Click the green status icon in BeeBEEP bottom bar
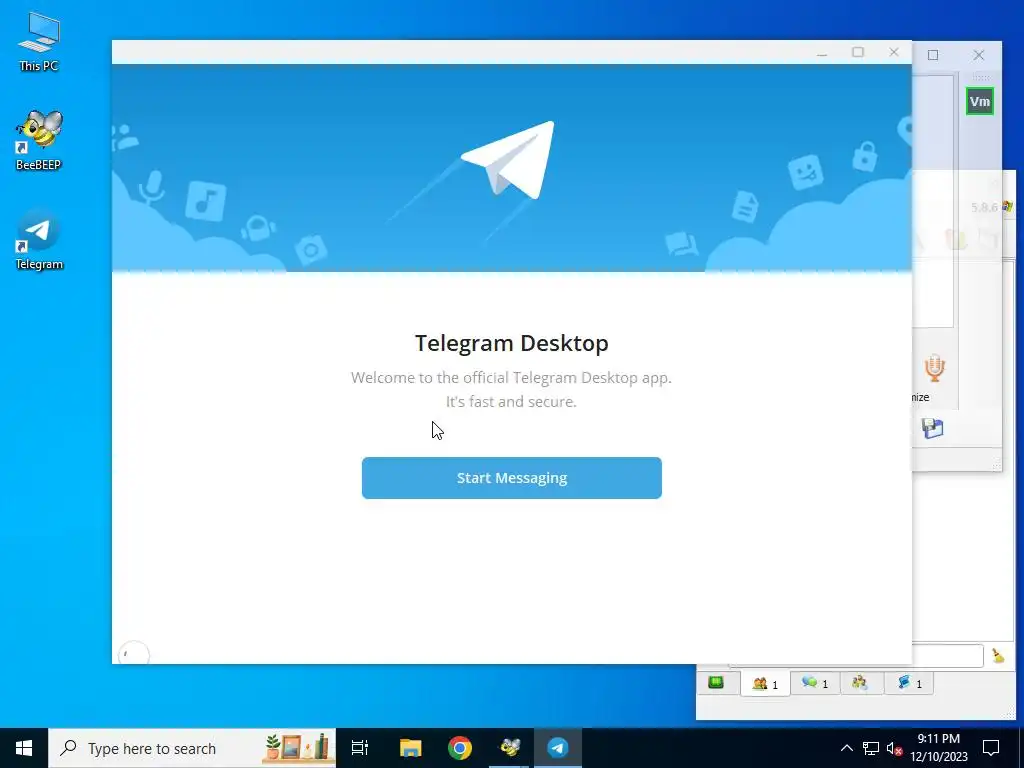 (x=716, y=683)
